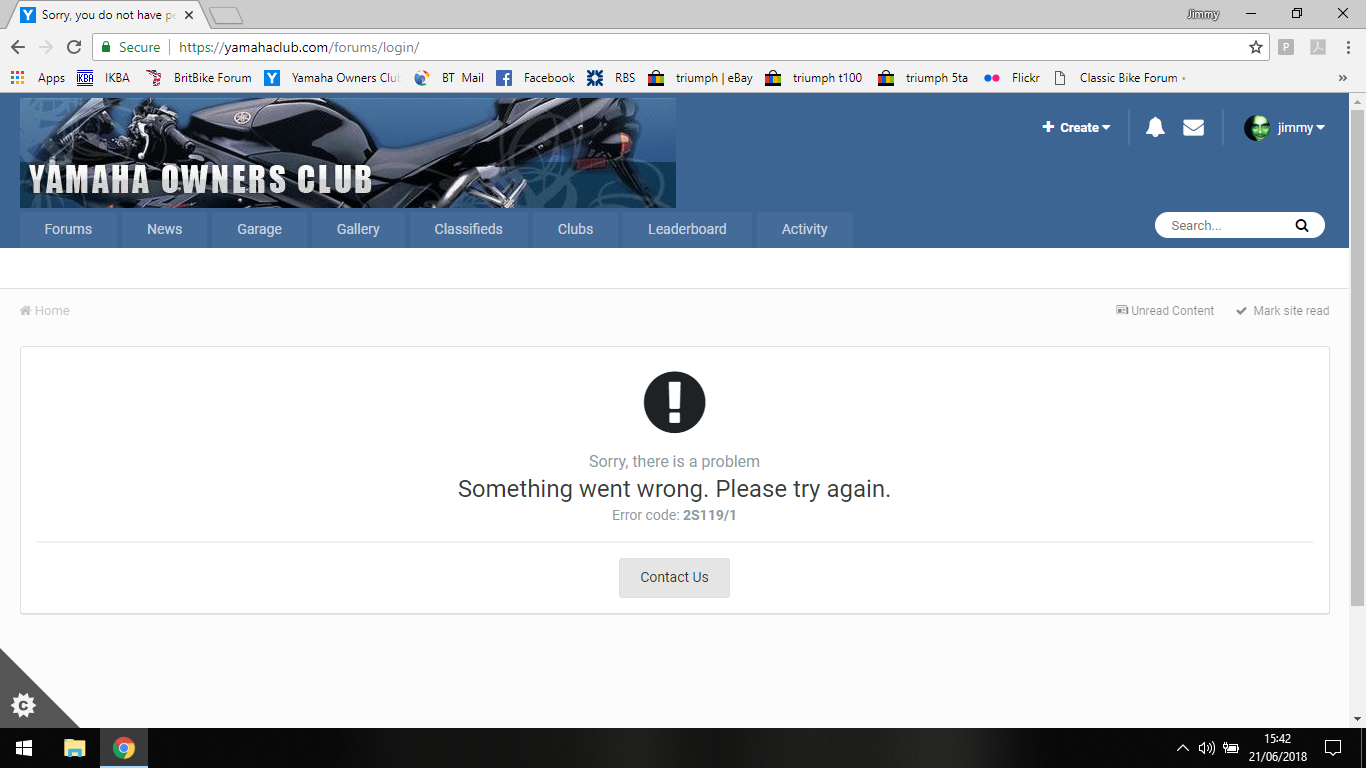Open the Flickr bookmark
The width and height of the screenshot is (1366, 768).
coord(1012,78)
